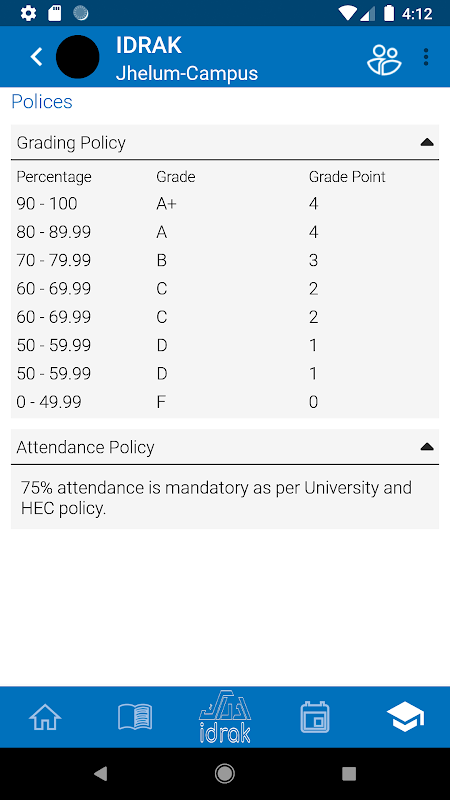This screenshot has width=450, height=800.
Task: Tap Android back navigation button
Action: 101,774
